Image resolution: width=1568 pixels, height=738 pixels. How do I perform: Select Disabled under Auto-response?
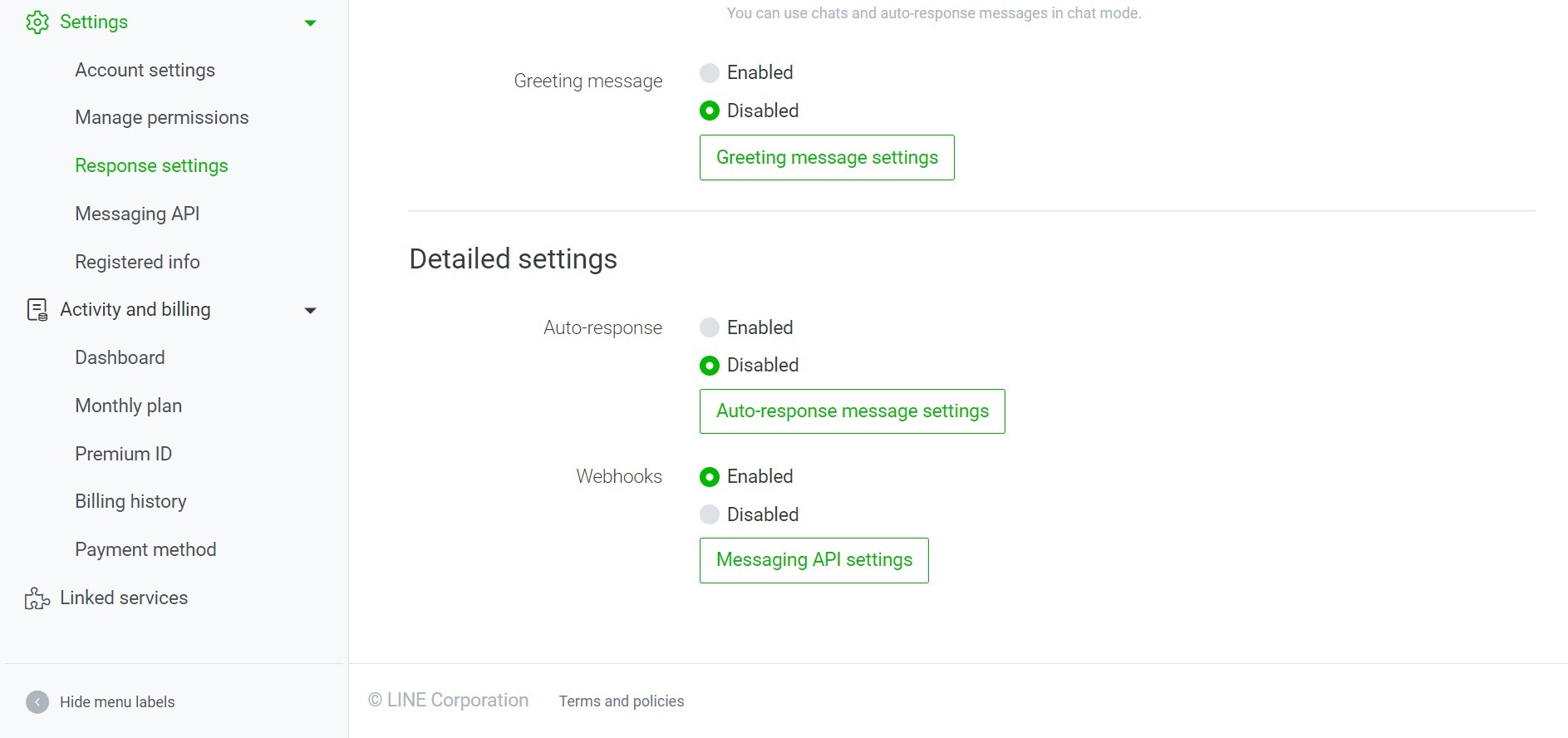tap(710, 365)
